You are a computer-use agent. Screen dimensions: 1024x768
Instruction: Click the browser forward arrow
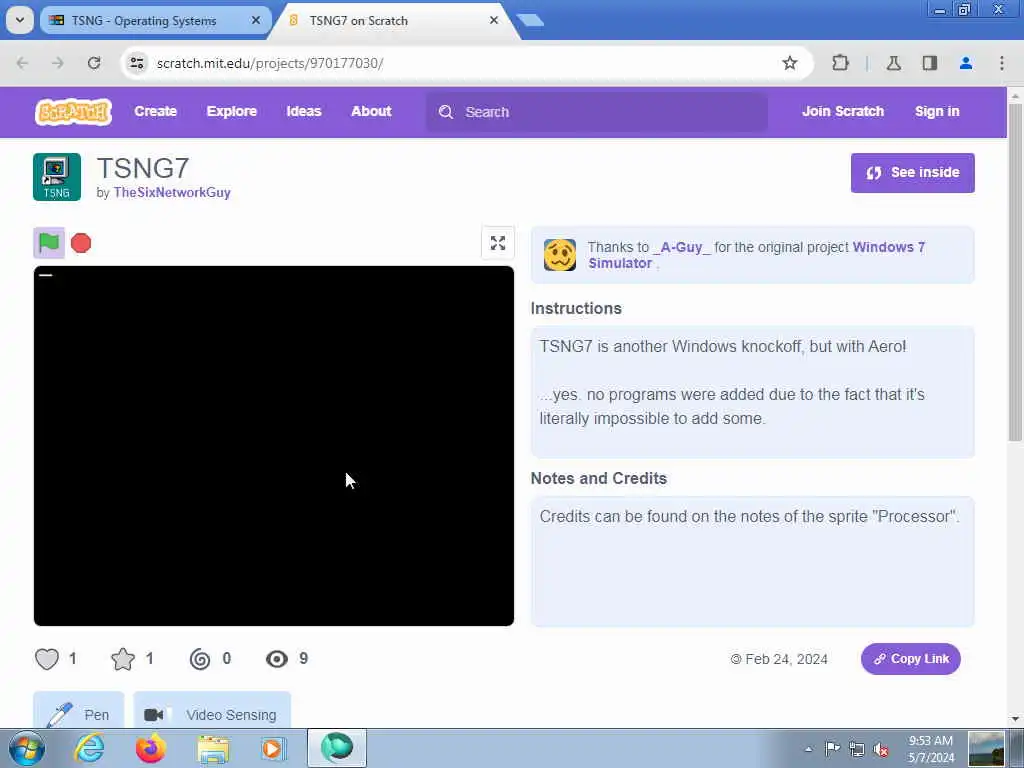(x=57, y=63)
